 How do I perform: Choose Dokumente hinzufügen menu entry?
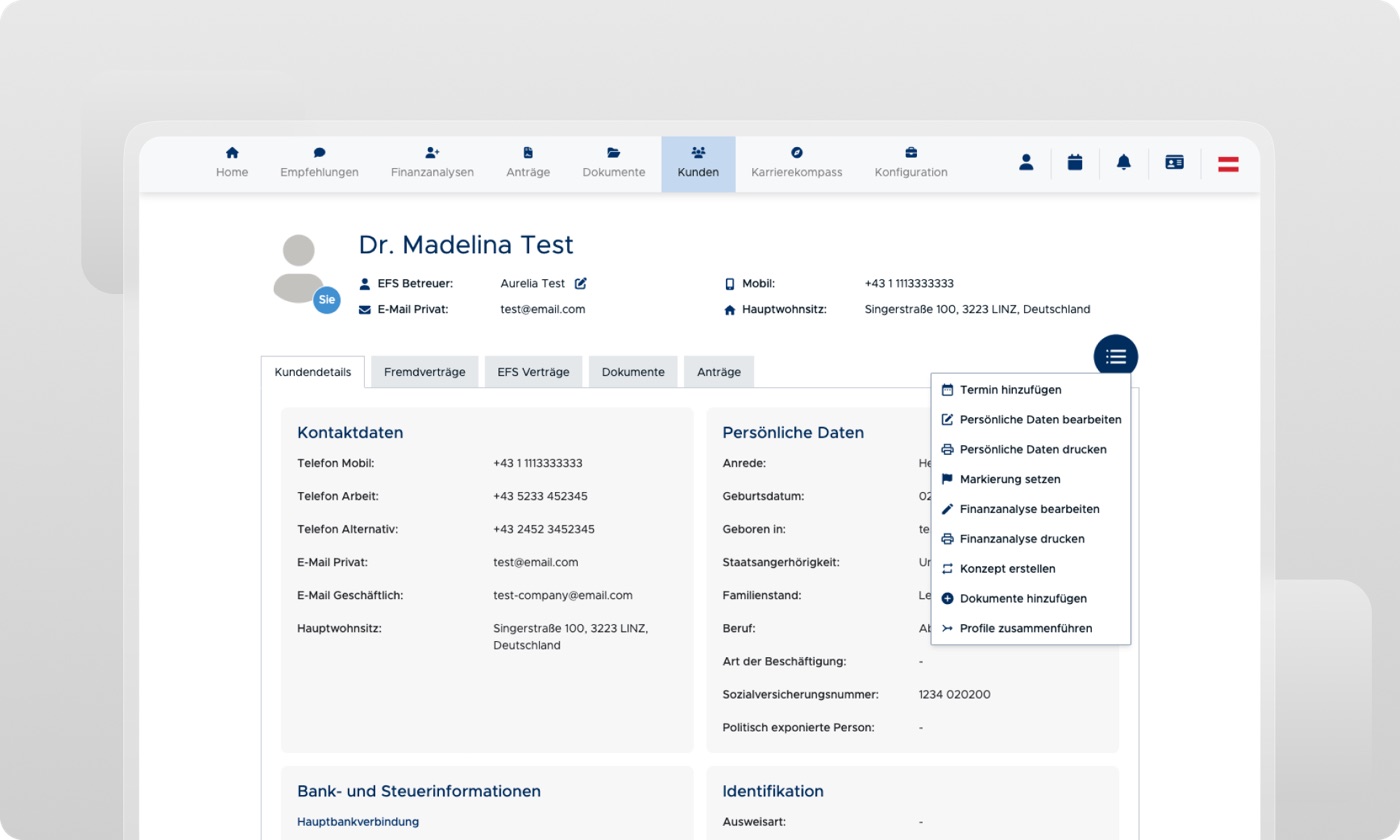click(1031, 598)
